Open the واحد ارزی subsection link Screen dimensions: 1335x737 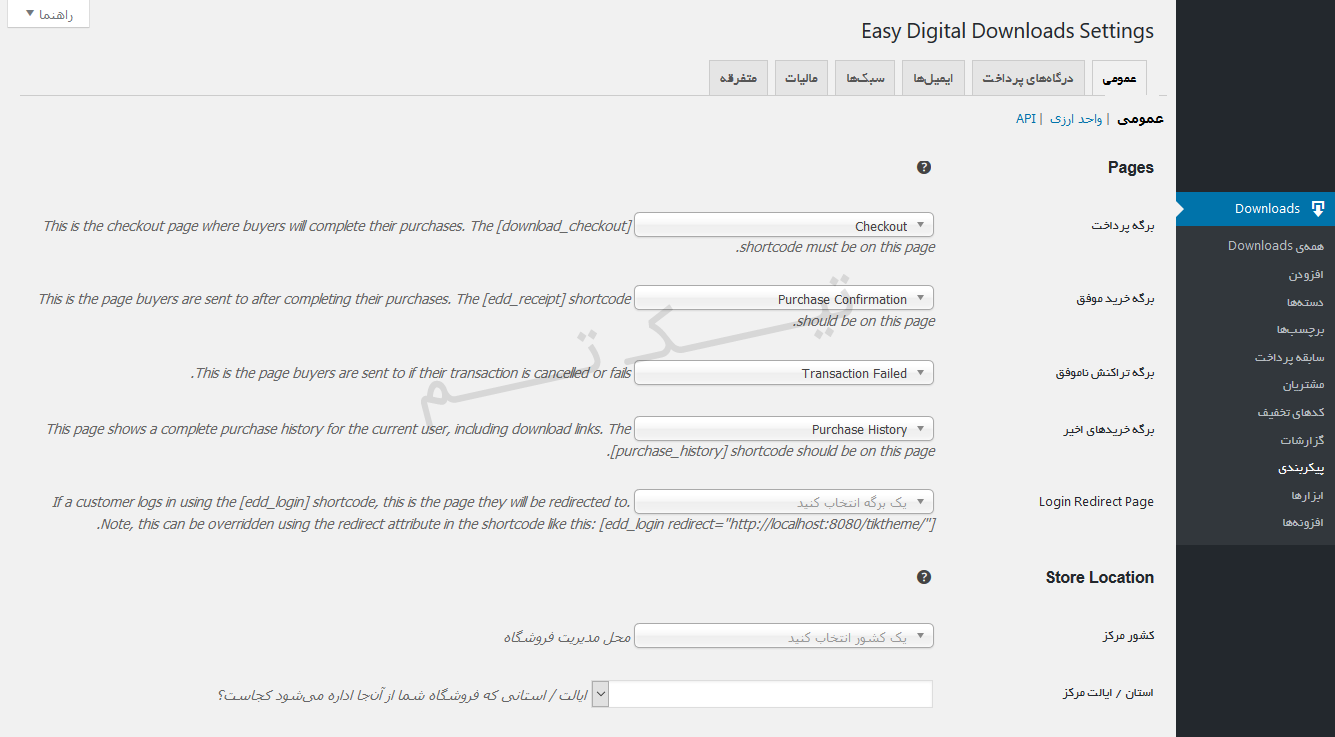(x=1076, y=118)
